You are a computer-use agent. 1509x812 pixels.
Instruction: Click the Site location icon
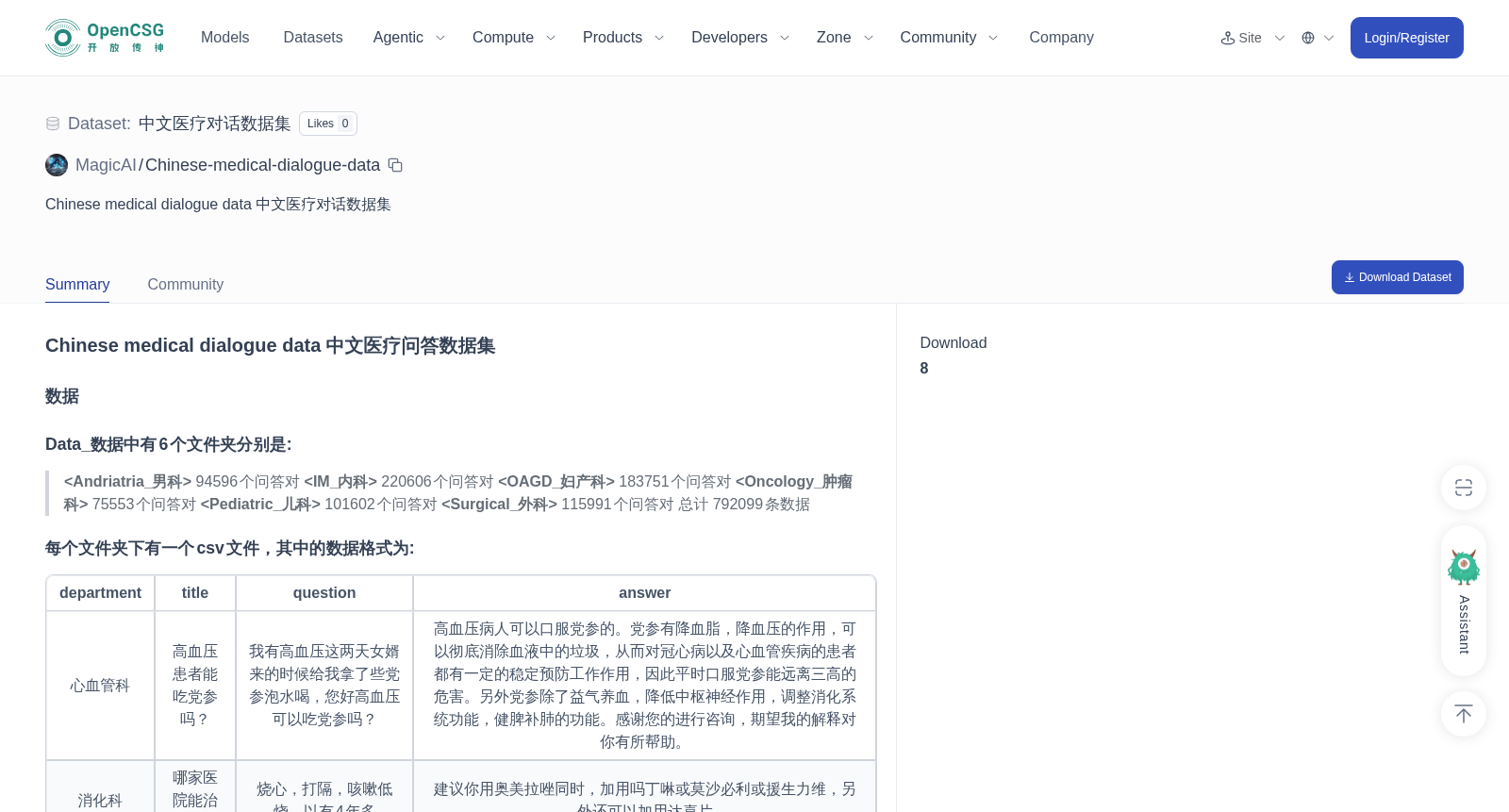tap(1228, 38)
